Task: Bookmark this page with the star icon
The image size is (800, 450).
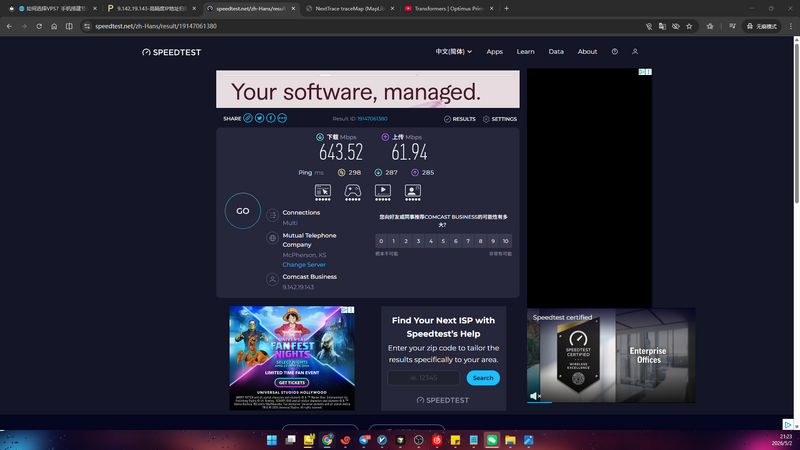Action: click(689, 26)
